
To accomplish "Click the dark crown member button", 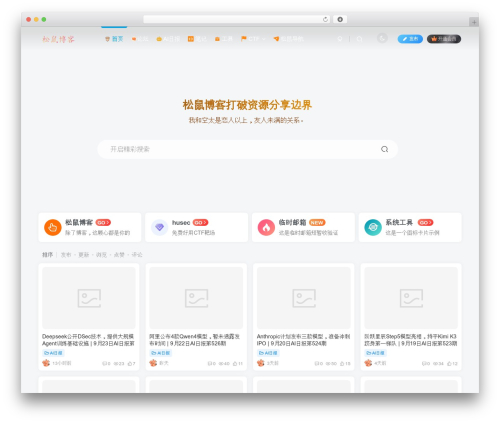I will pos(444,39).
